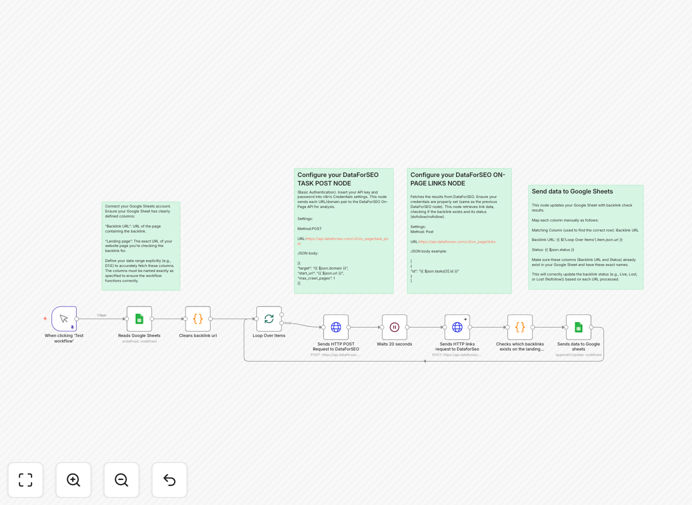Open 'Sends HTTP links request to DataforSeo' node
This screenshot has width=692, height=505.
point(457,327)
